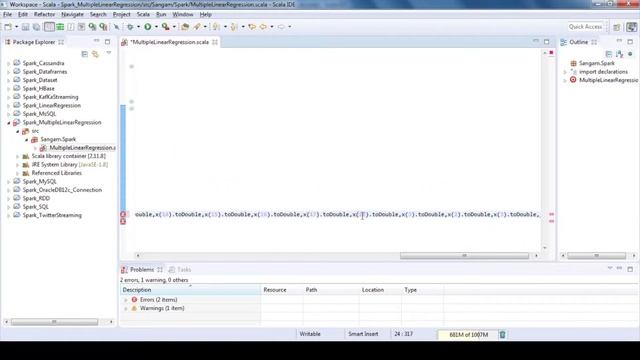The image size is (640, 360).
Task: Toggle Sort in the Outline toolbar
Action: [x=620, y=54]
